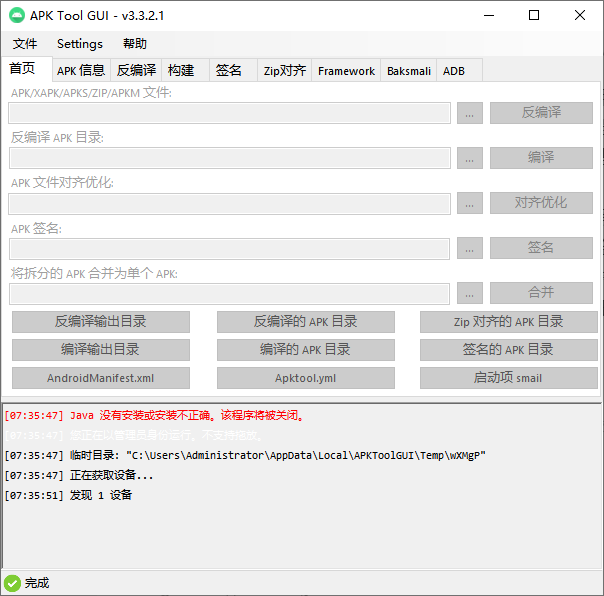Switch to the 签名 tab
Screen dimensions: 604x596
point(233,71)
